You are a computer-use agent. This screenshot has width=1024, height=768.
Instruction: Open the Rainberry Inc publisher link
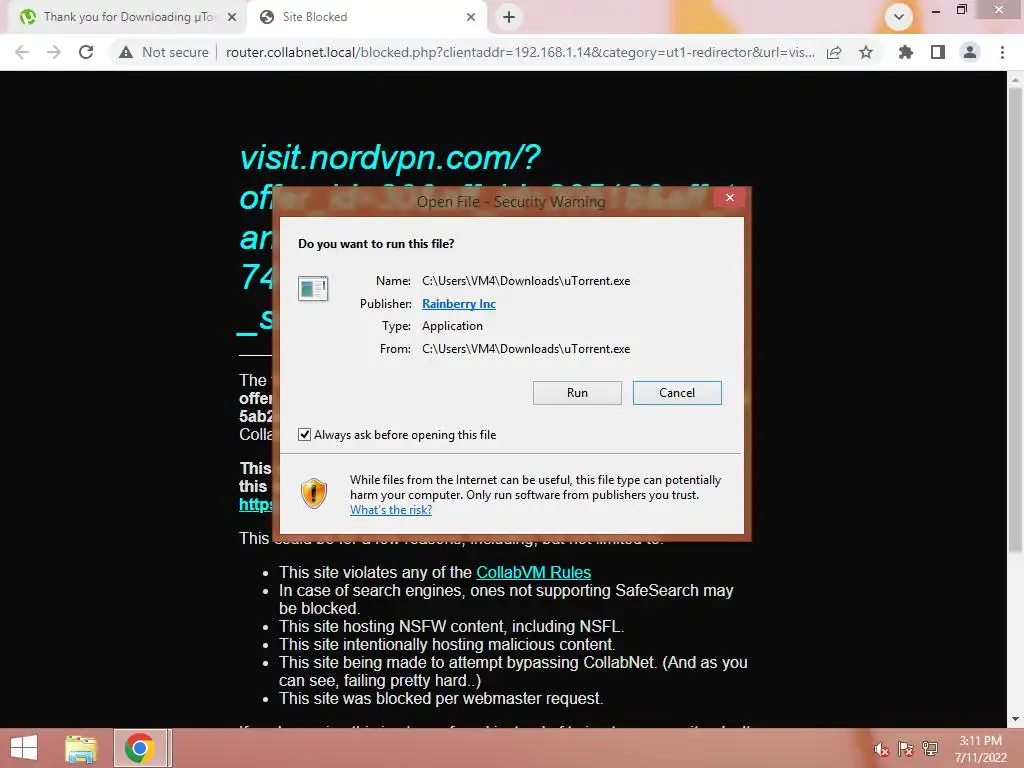tap(458, 304)
